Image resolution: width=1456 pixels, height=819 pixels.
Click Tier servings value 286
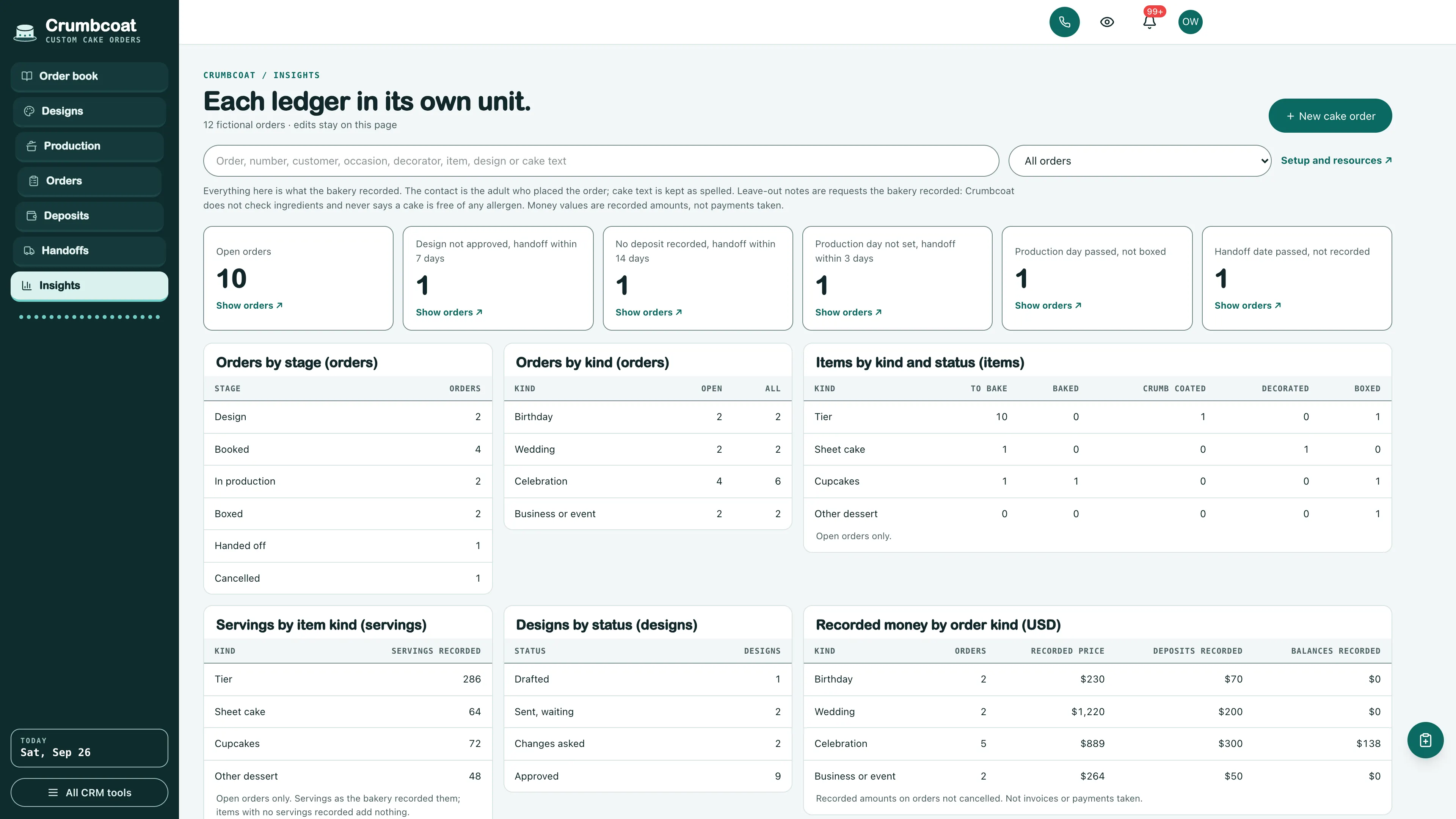pos(471,679)
